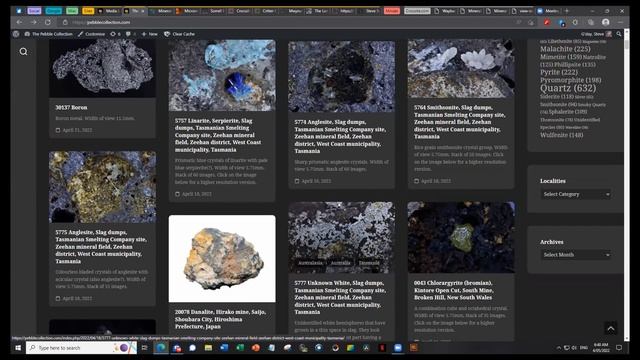The width and height of the screenshot is (640, 360).
Task: Click the scroll-to-top arrow button
Action: pyautogui.click(x=611, y=328)
